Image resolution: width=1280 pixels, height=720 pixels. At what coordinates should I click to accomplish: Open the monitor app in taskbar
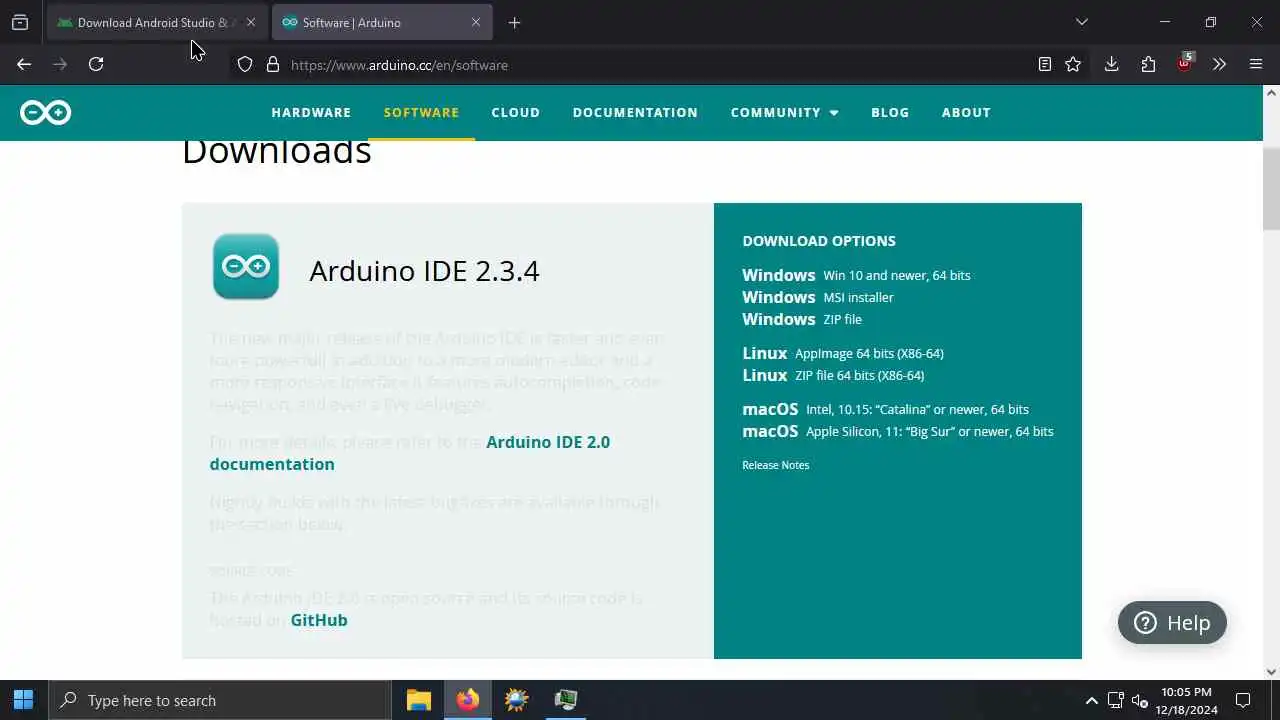[x=566, y=700]
